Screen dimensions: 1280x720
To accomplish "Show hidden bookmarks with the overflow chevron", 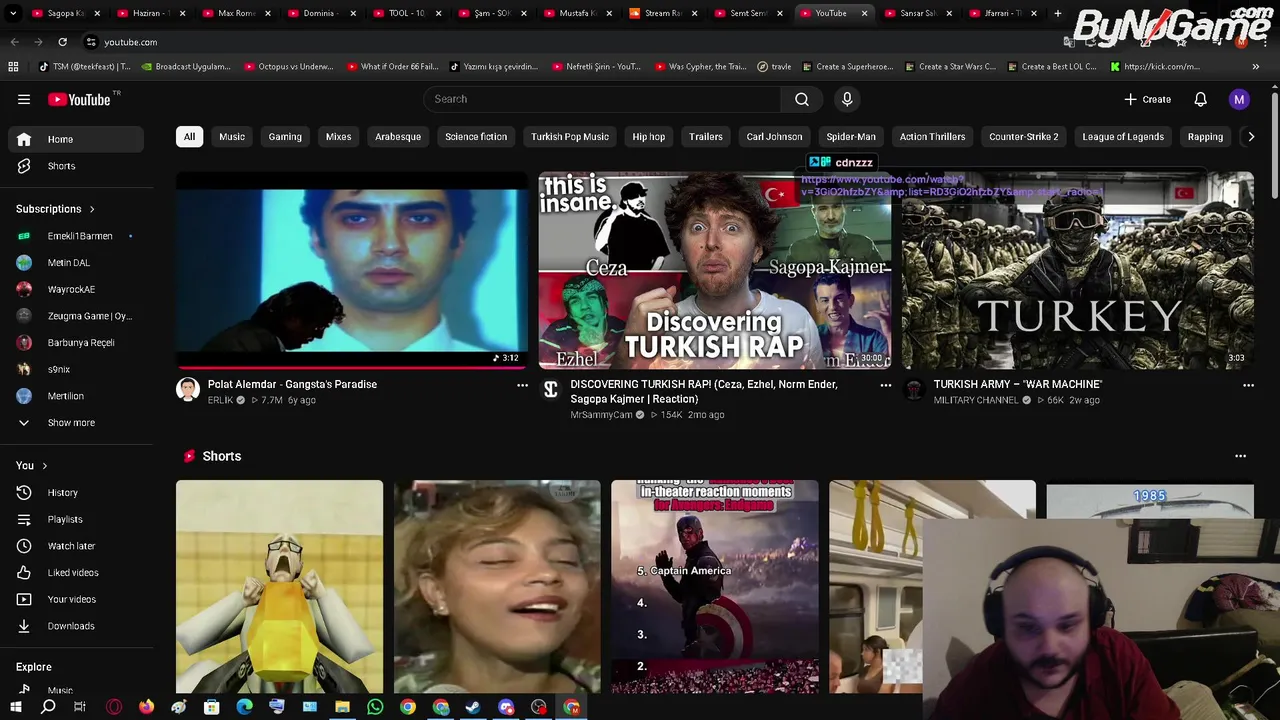I will coord(1256,67).
